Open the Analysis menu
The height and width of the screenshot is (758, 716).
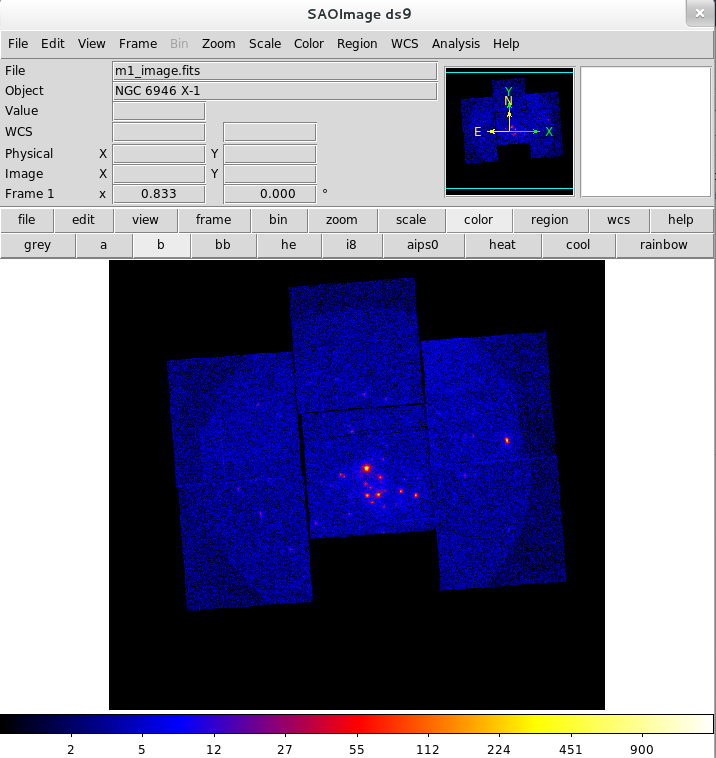tap(455, 44)
